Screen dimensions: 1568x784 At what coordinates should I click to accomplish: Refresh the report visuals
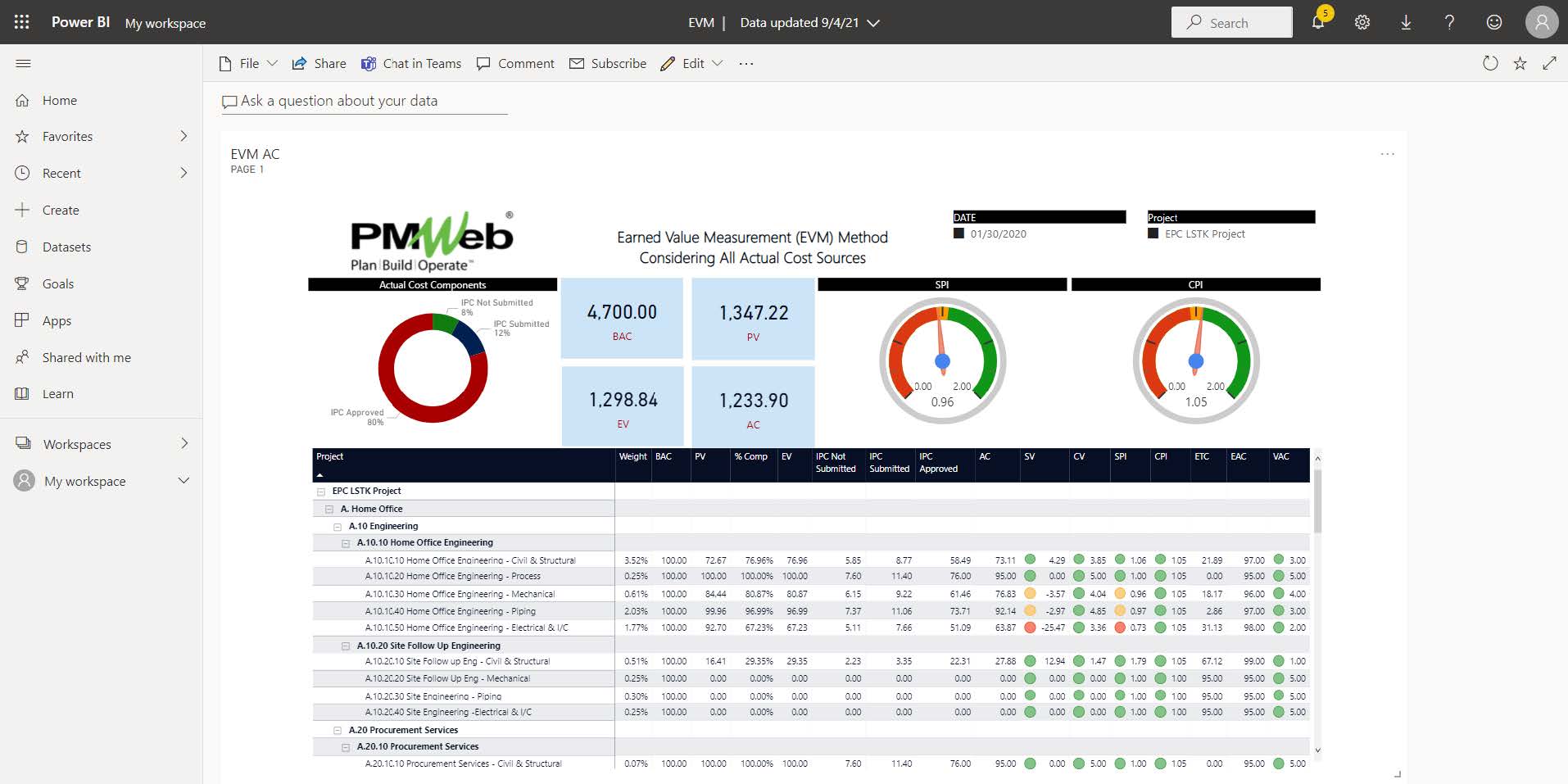(x=1490, y=63)
